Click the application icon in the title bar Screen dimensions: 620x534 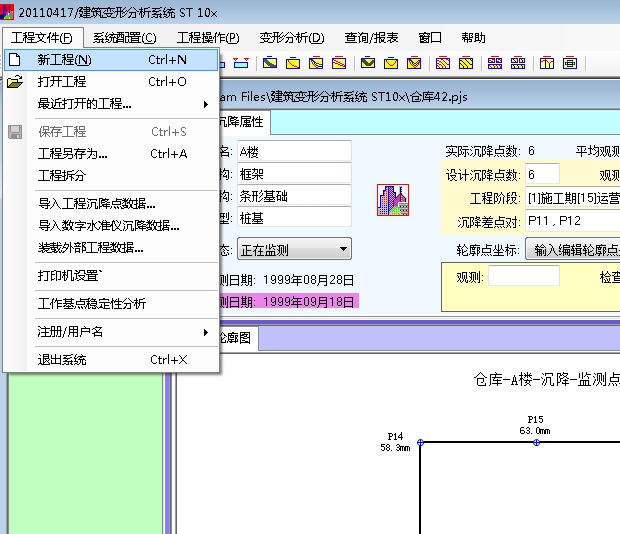click(x=7, y=12)
